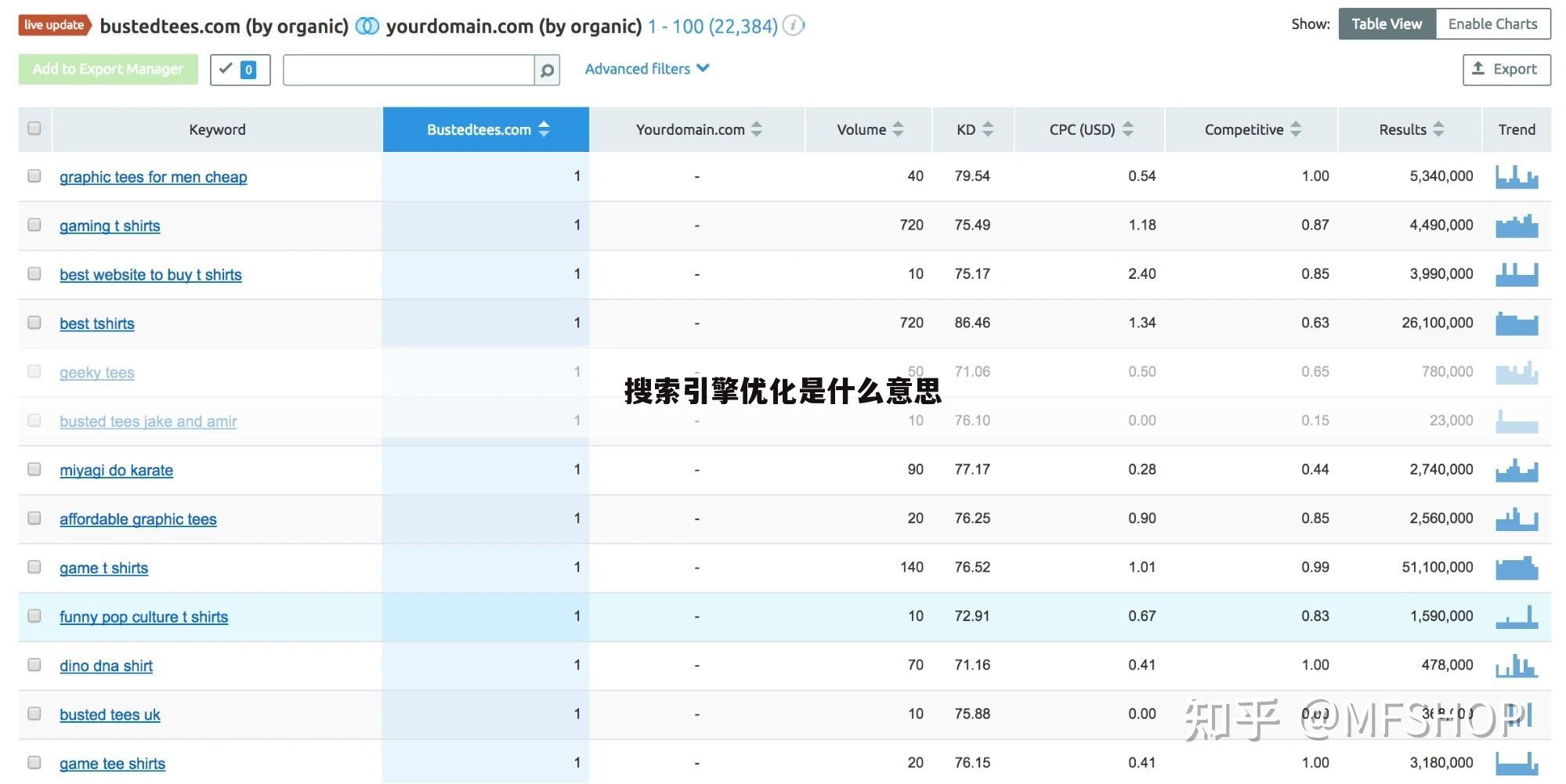Click inside the keyword search field
The width and height of the screenshot is (1566, 784).
[407, 70]
